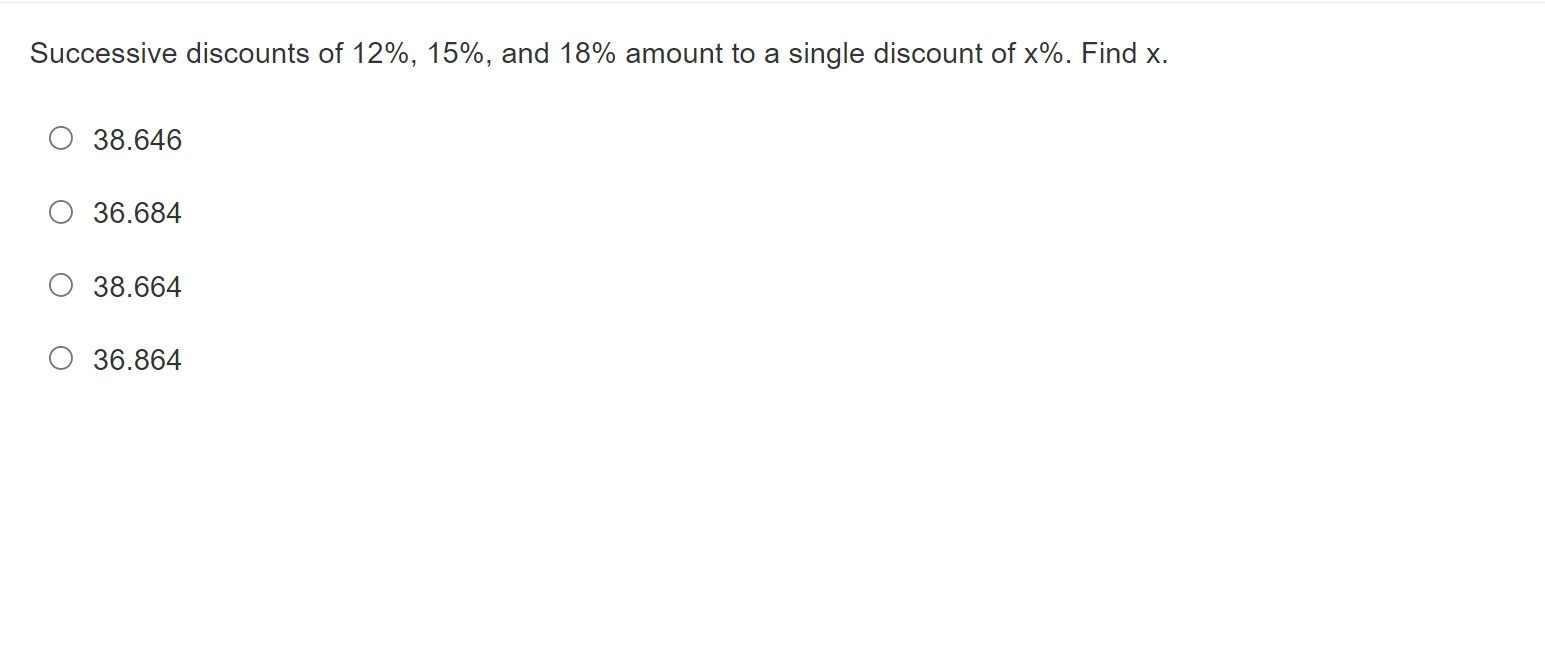Choose the 36.684 radio option

pos(61,212)
